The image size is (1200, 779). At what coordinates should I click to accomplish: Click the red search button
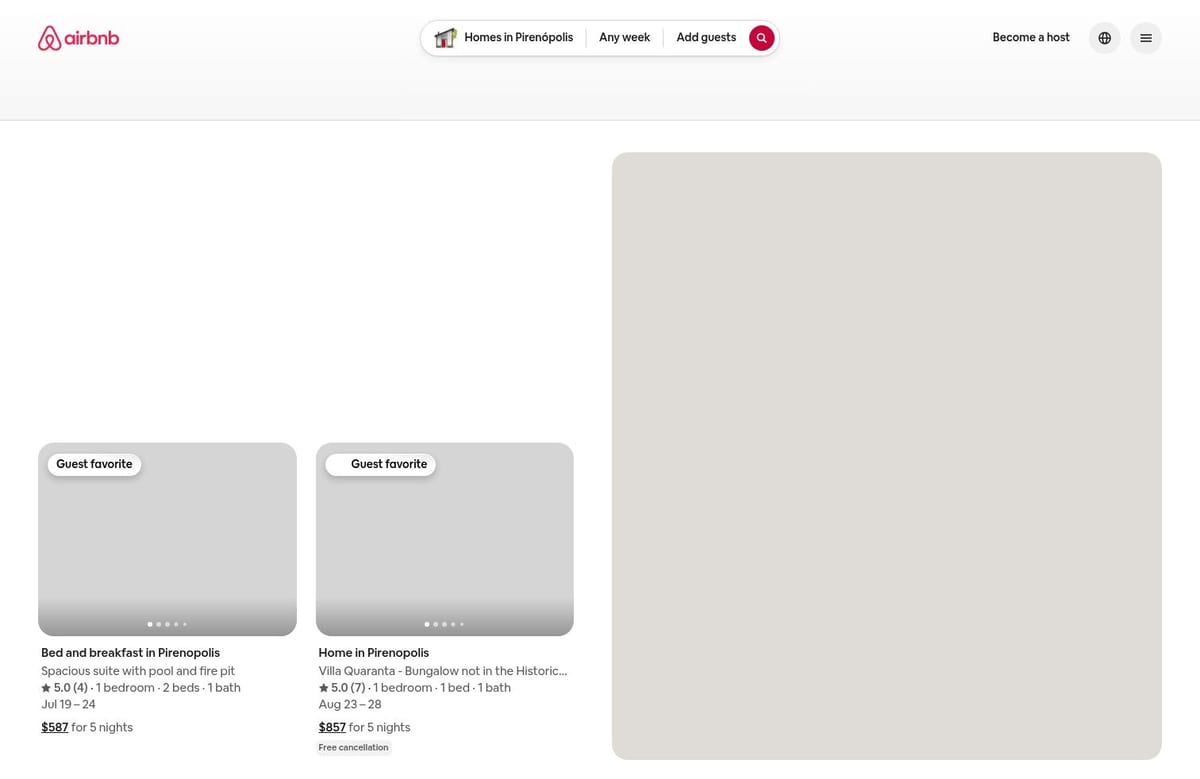tap(761, 38)
